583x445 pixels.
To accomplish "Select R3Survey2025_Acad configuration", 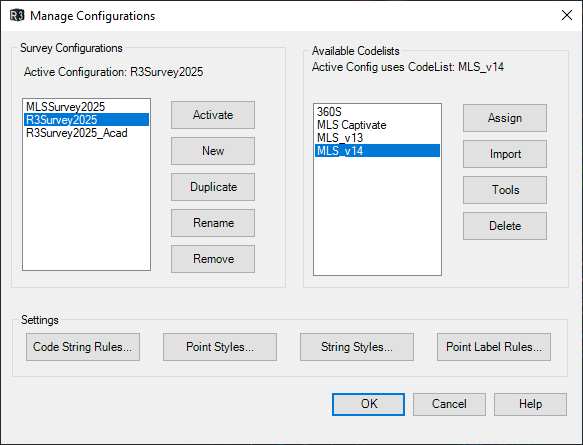I will point(86,133).
